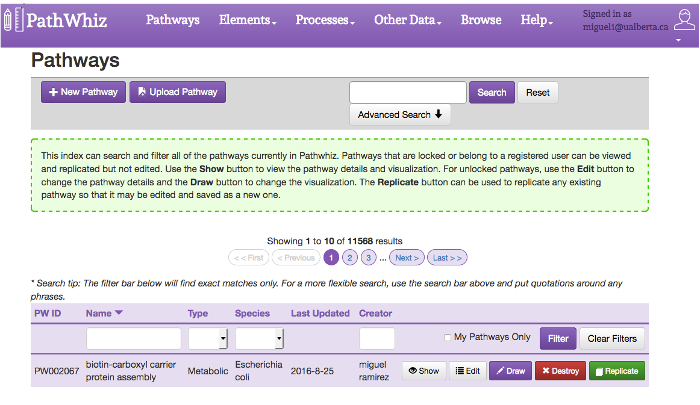Screen dimensions: 700x405
Task: Go to results page 1
Action: 331,258
